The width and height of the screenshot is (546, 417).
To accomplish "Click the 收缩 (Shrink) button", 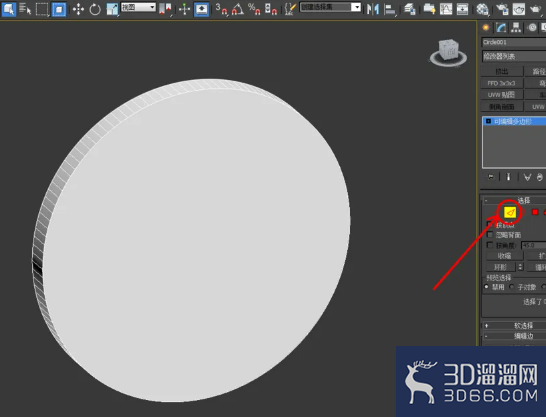I will (504, 256).
